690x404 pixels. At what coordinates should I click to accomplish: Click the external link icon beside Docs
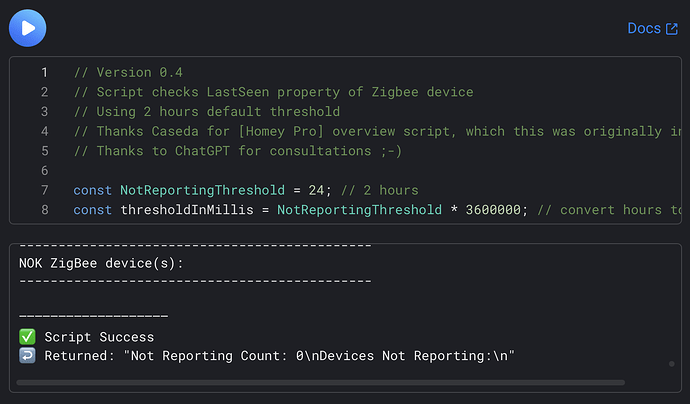(x=672, y=29)
